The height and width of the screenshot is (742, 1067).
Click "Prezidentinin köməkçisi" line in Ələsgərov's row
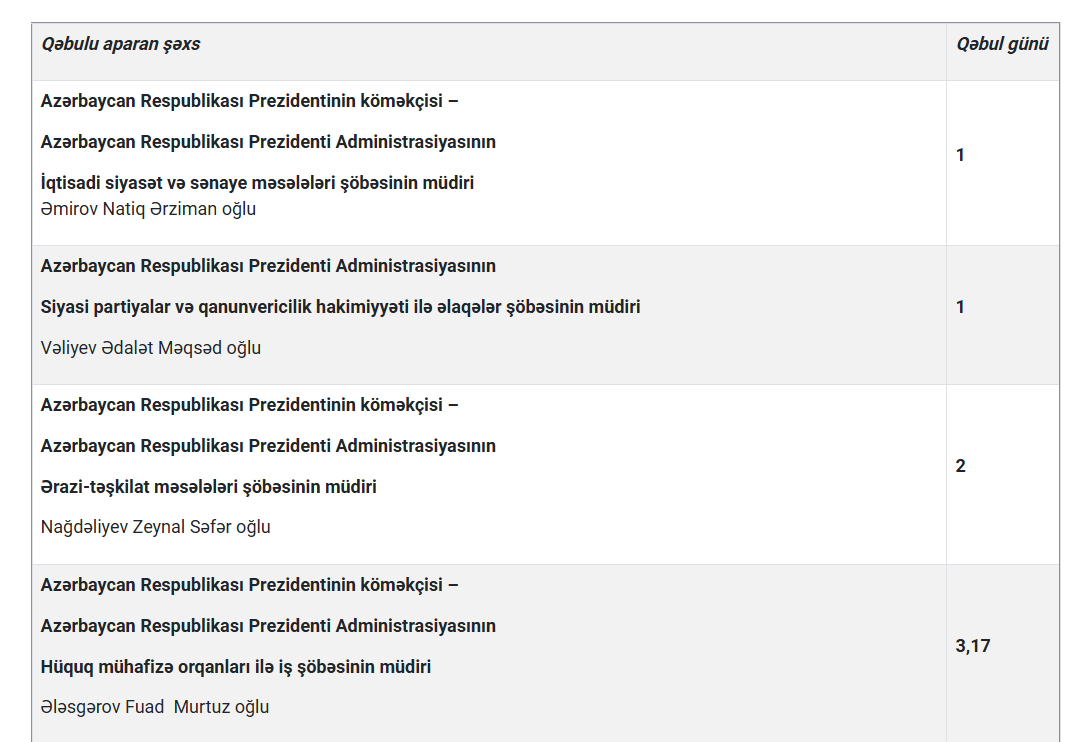pos(249,585)
